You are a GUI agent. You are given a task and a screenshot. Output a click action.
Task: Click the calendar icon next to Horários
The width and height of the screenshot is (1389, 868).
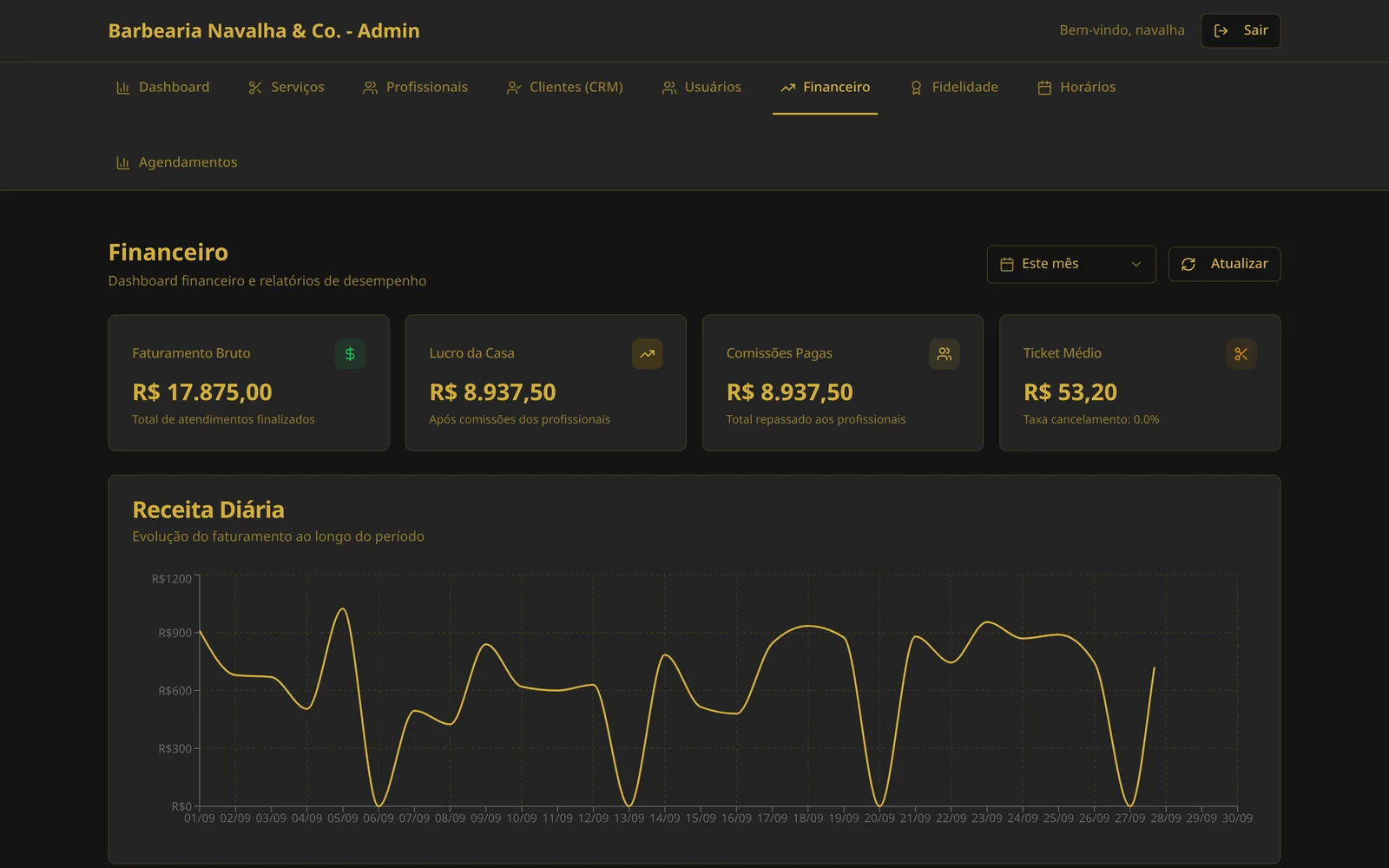point(1044,88)
